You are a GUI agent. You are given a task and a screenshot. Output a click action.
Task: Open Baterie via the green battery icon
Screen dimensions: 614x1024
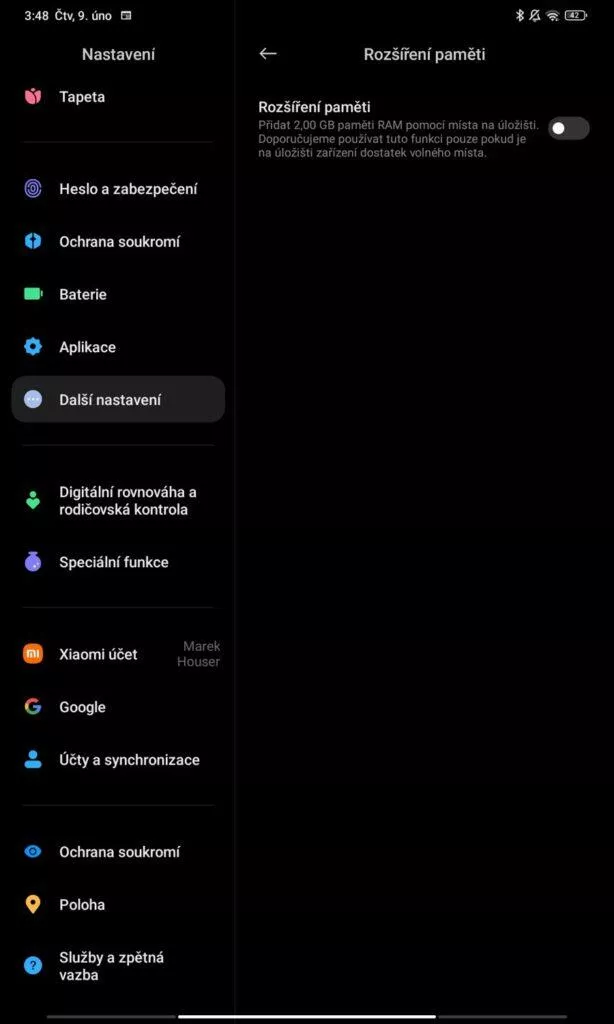click(x=33, y=295)
